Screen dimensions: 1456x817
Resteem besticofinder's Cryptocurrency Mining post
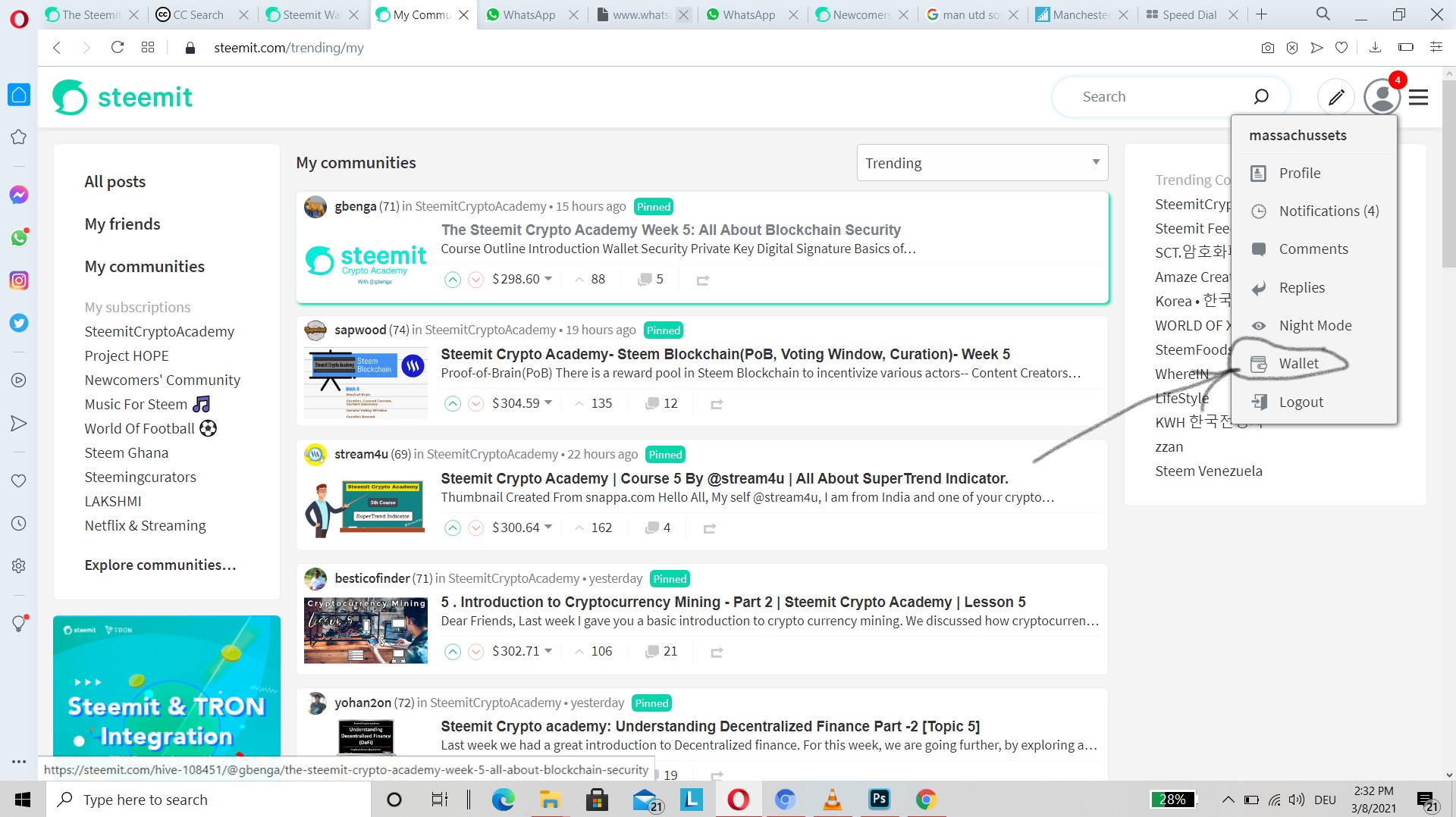point(717,653)
